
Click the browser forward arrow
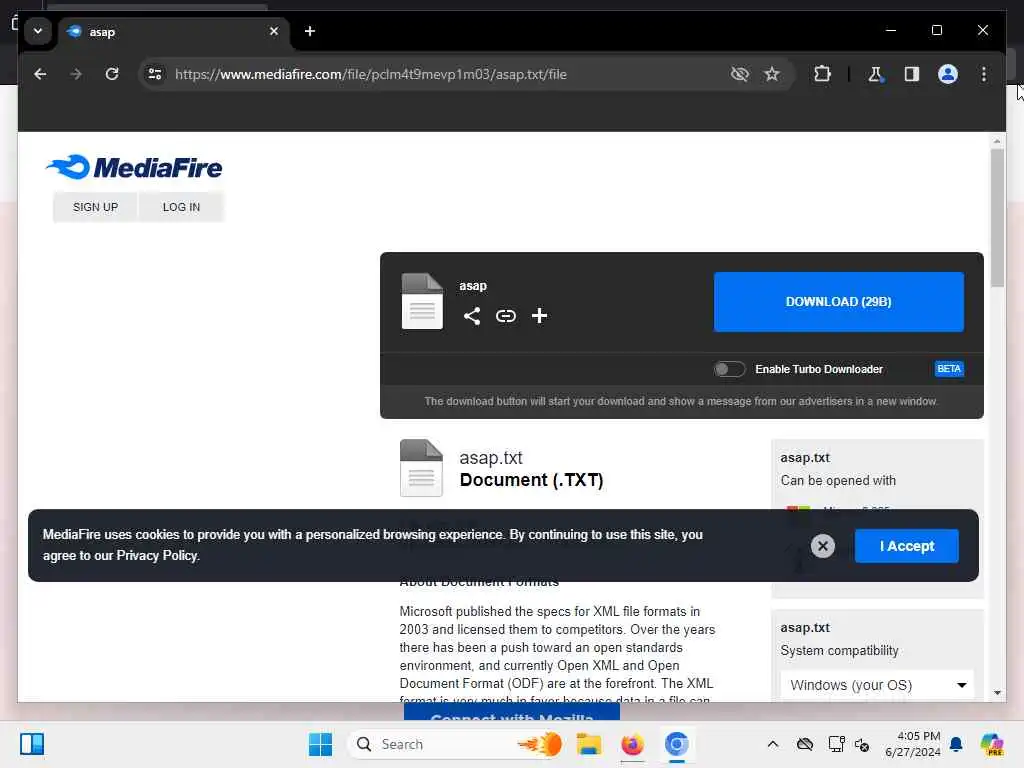pos(76,74)
